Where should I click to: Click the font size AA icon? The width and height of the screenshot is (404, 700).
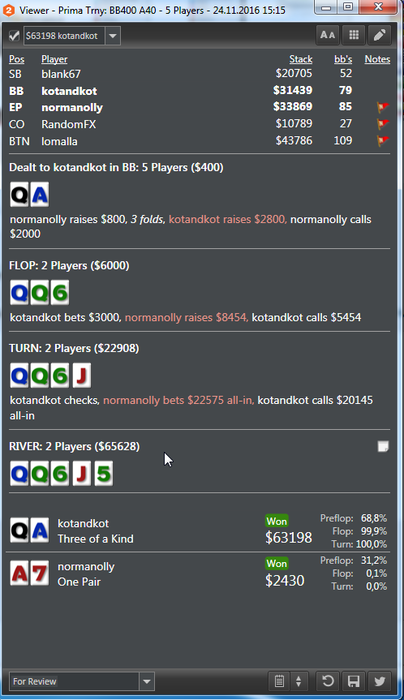click(x=328, y=35)
